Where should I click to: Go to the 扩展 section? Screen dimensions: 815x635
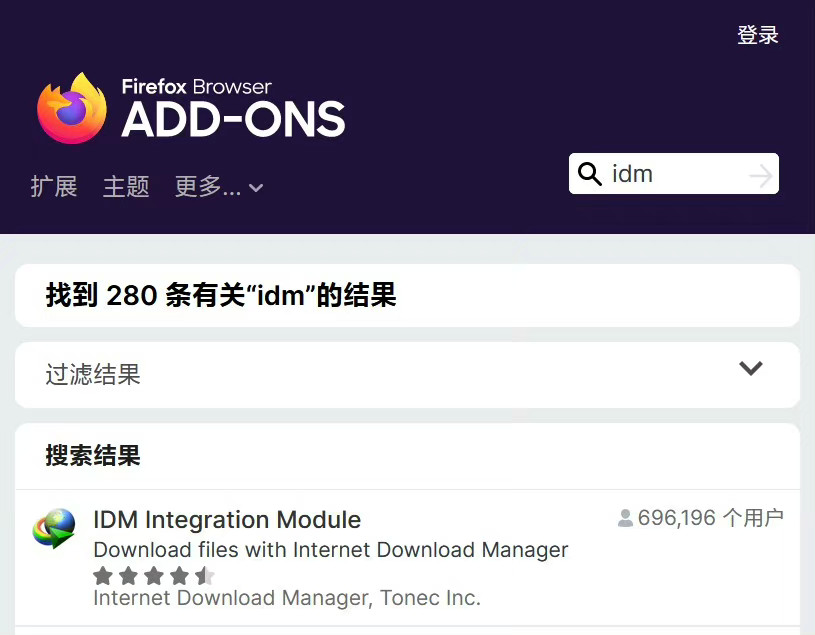(54, 187)
